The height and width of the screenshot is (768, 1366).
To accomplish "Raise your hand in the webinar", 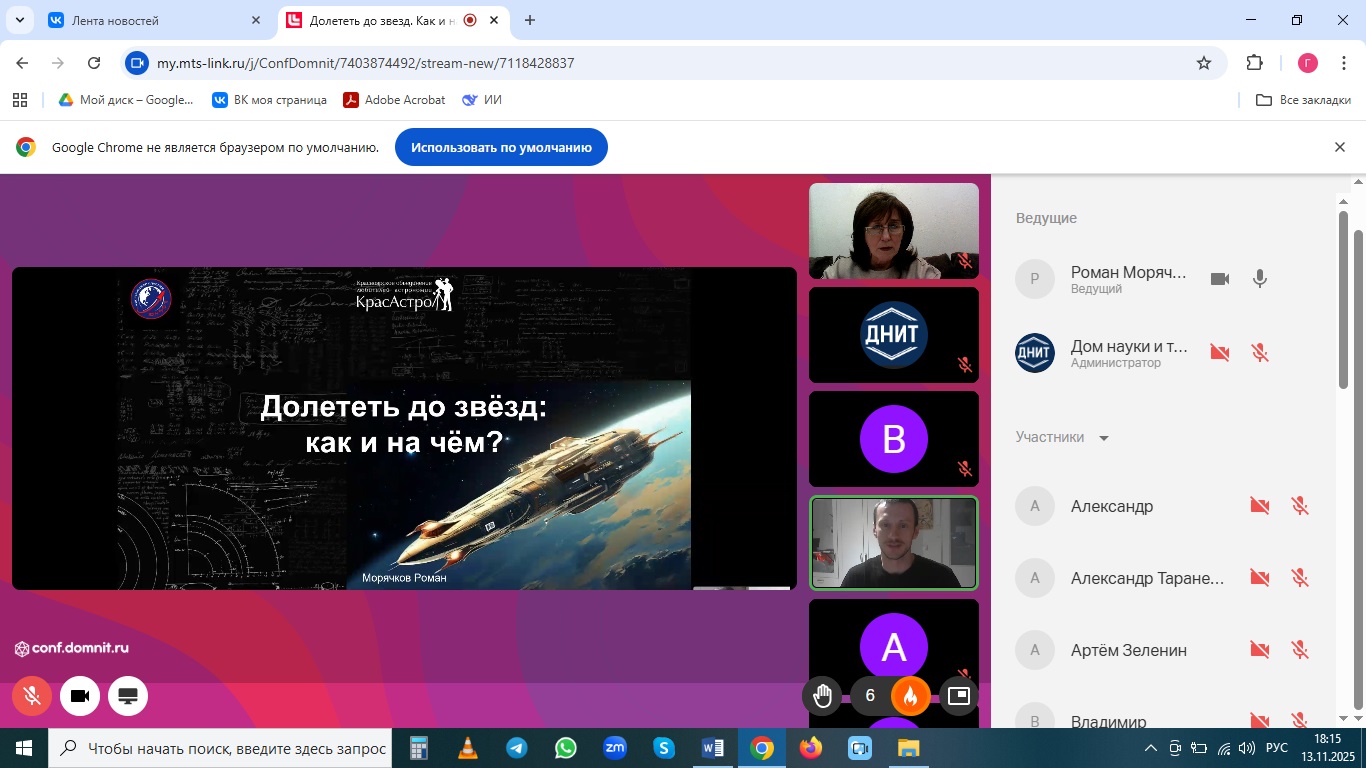I will pos(822,696).
